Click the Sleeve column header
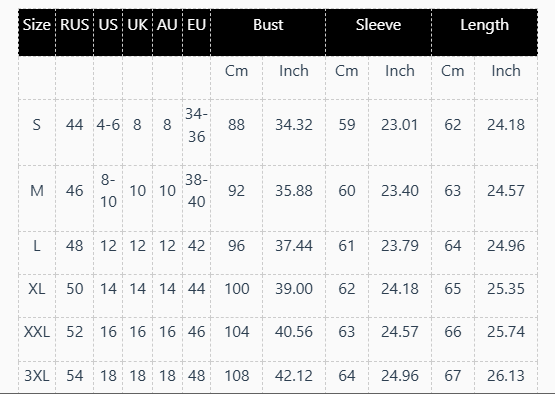Viewport: 555px width, 398px height. point(378,25)
